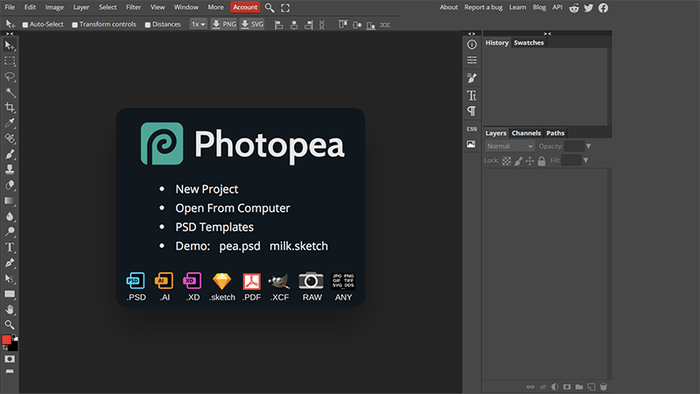
Task: Click the New Project link
Action: click(207, 189)
